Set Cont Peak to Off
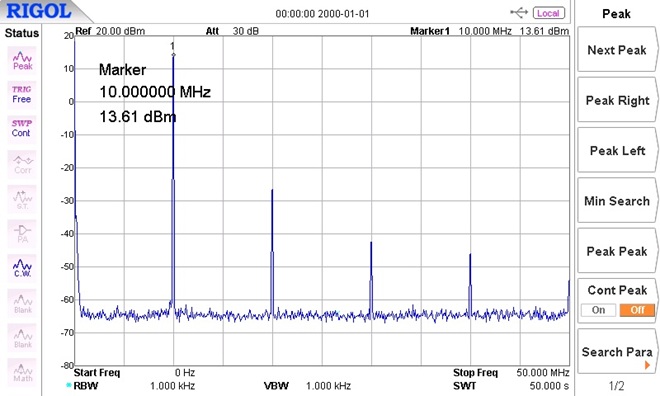The width and height of the screenshot is (660, 396). coord(637,310)
